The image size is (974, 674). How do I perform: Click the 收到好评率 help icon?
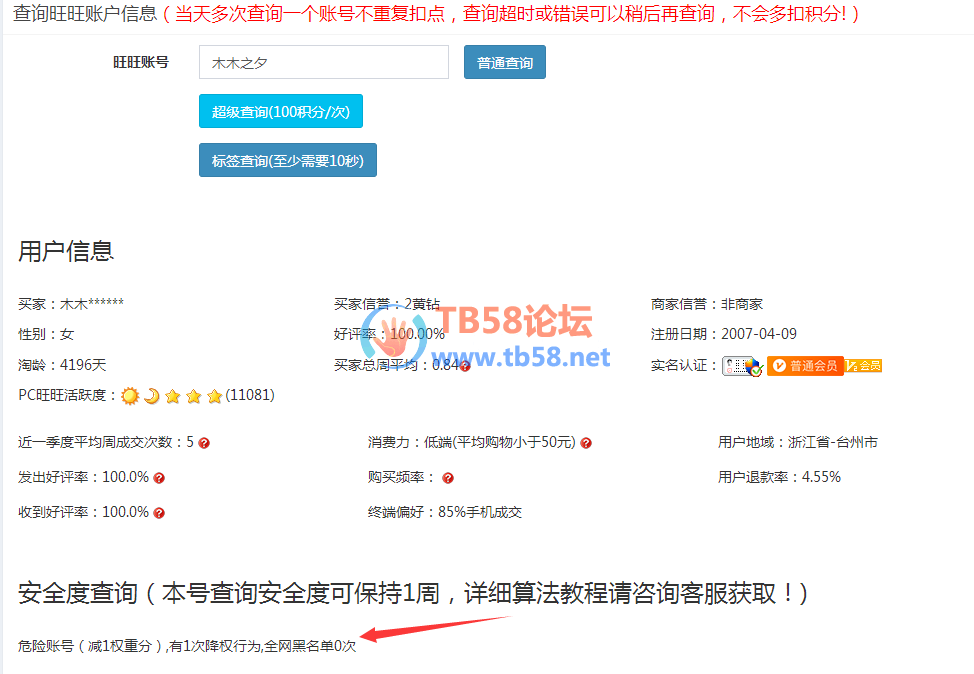(x=159, y=513)
